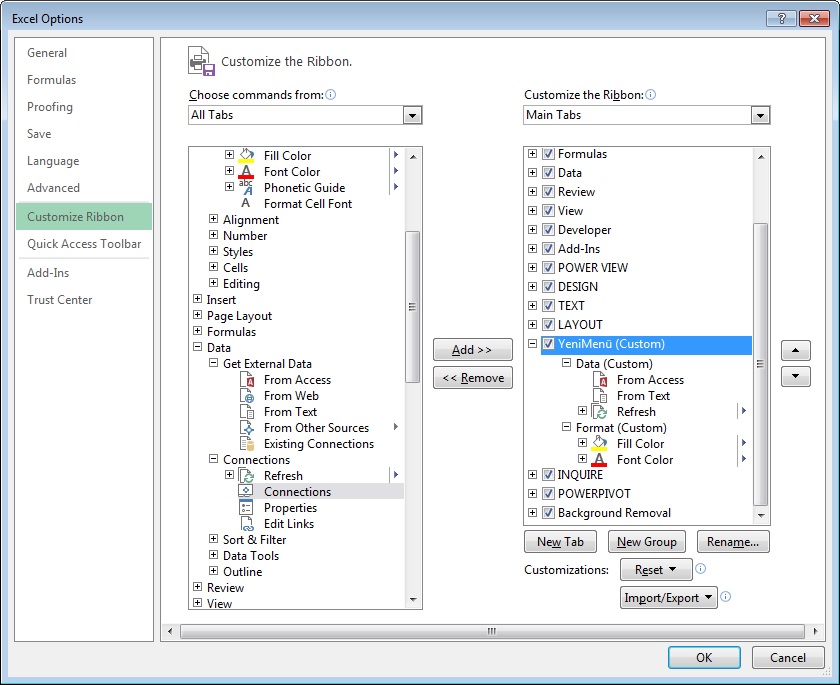The image size is (840, 685).
Task: Move selected tab down with down arrow button
Action: pyautogui.click(x=796, y=376)
